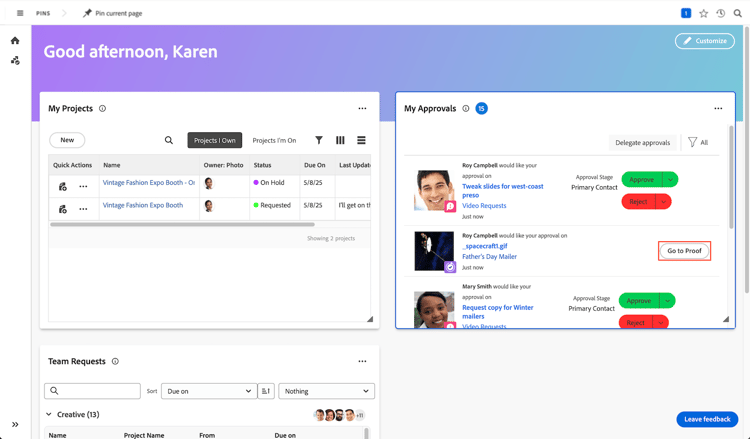This screenshot has height=439, width=750.
Task: Open more actions for Requested project row
Action: point(83,209)
